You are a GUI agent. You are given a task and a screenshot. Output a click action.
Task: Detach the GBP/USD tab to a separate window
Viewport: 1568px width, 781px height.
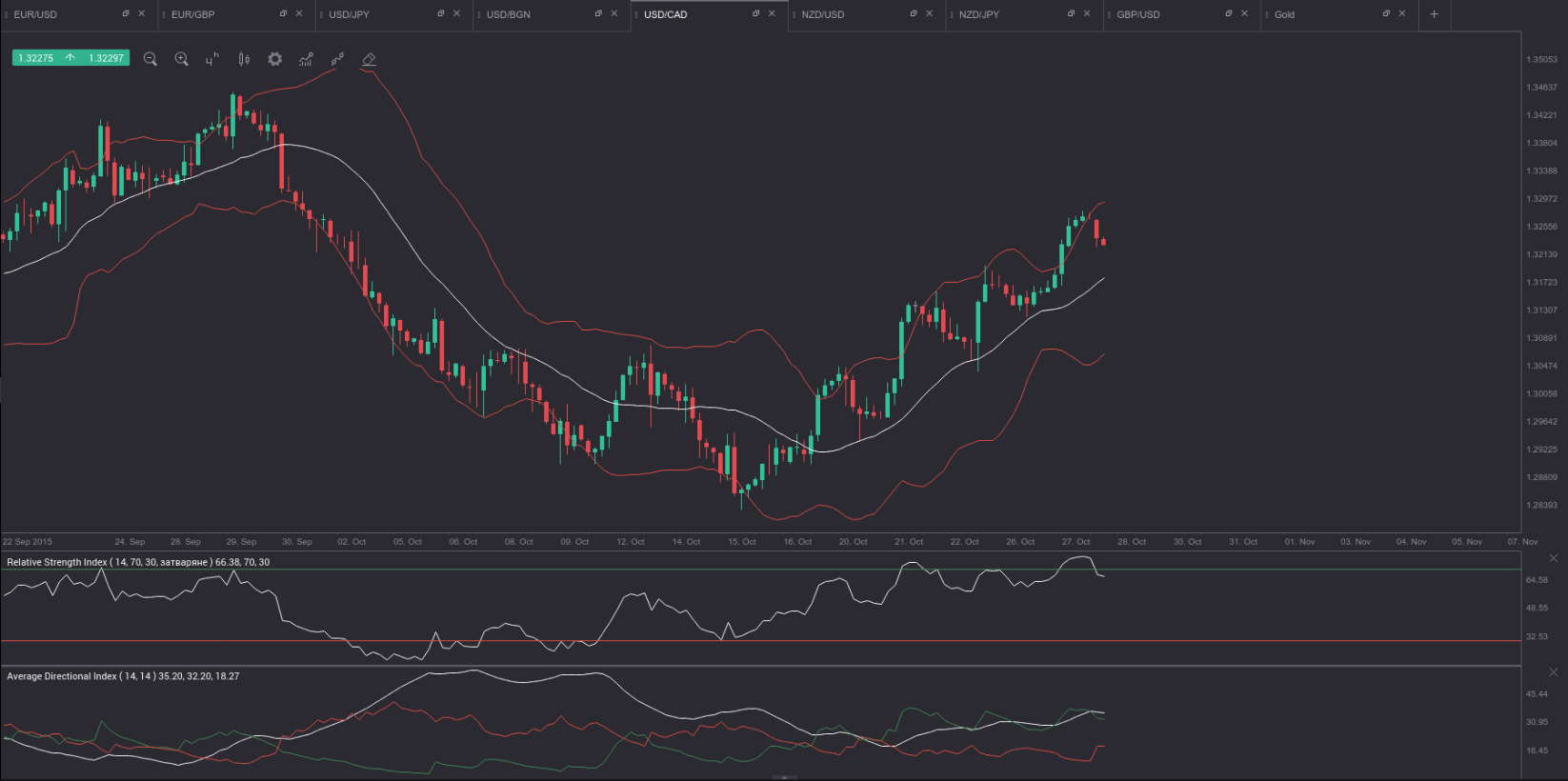coord(1229,13)
